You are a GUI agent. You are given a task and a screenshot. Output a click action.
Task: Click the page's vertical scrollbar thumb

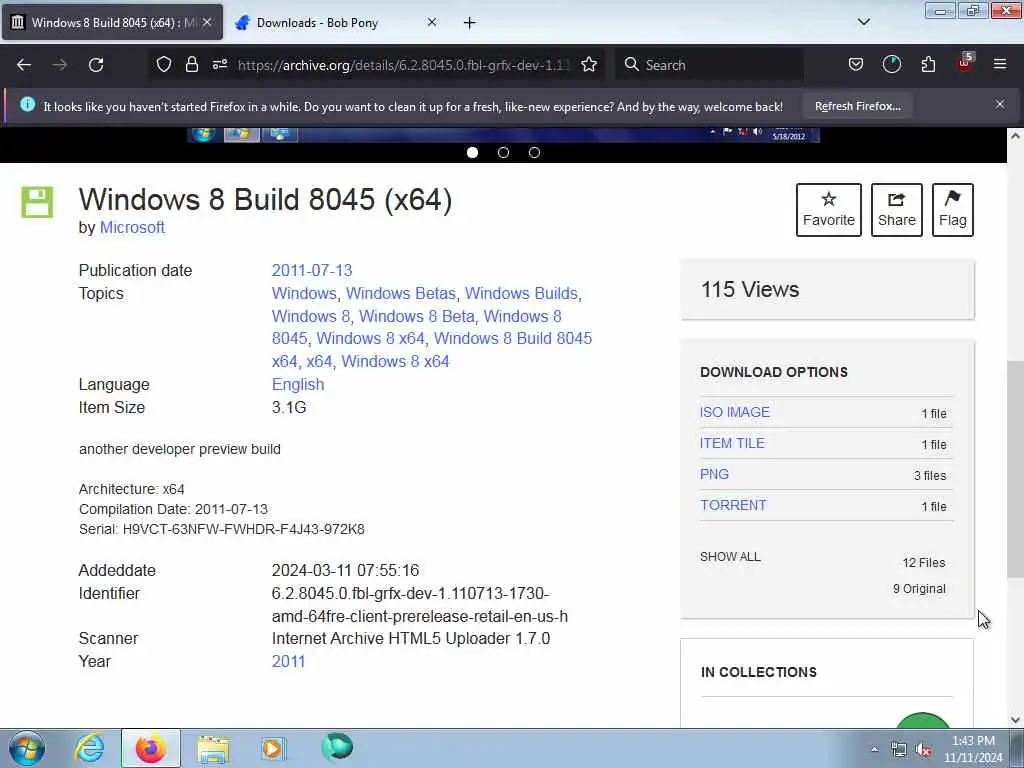tap(1015, 468)
